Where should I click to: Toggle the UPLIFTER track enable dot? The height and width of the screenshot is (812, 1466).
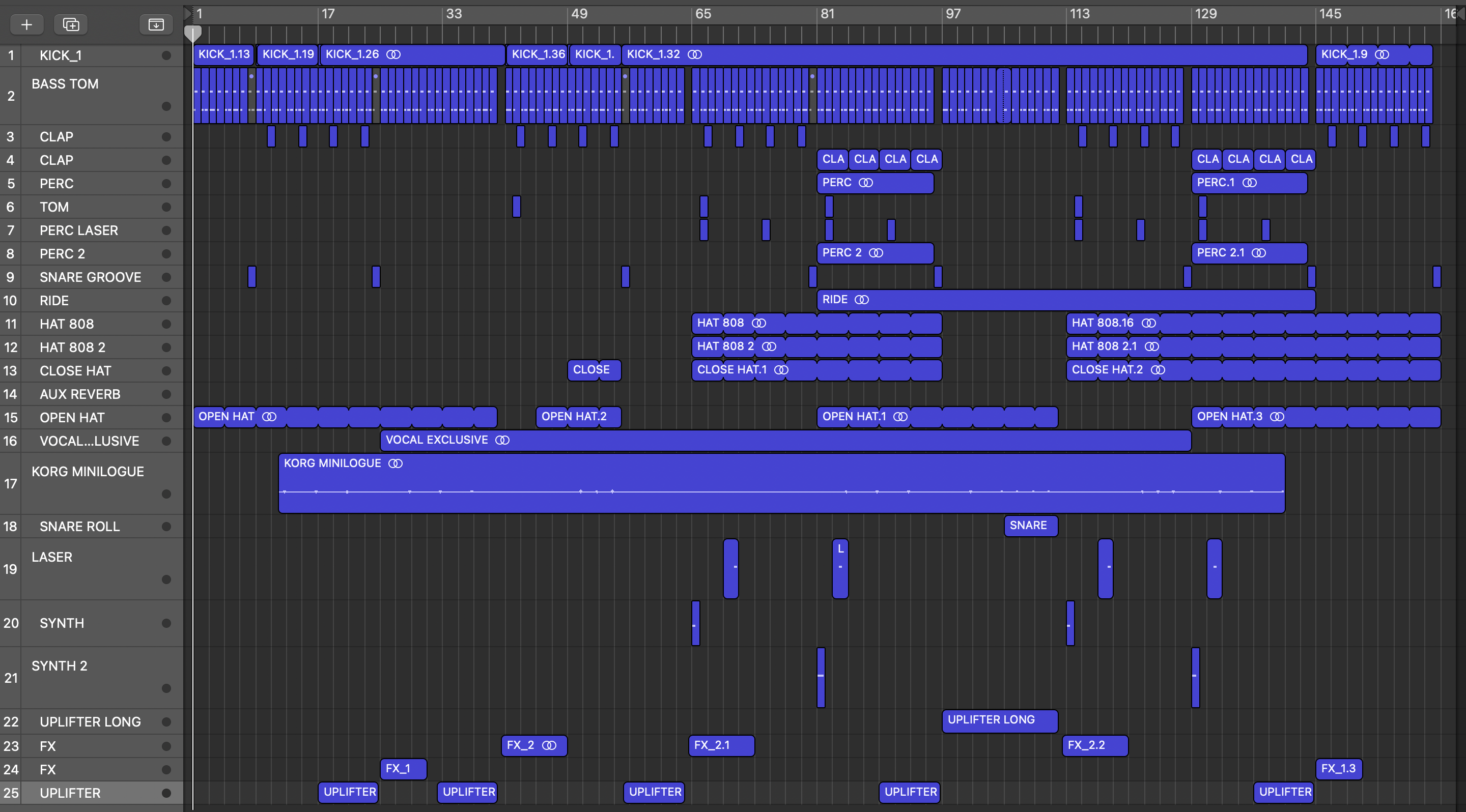(166, 793)
